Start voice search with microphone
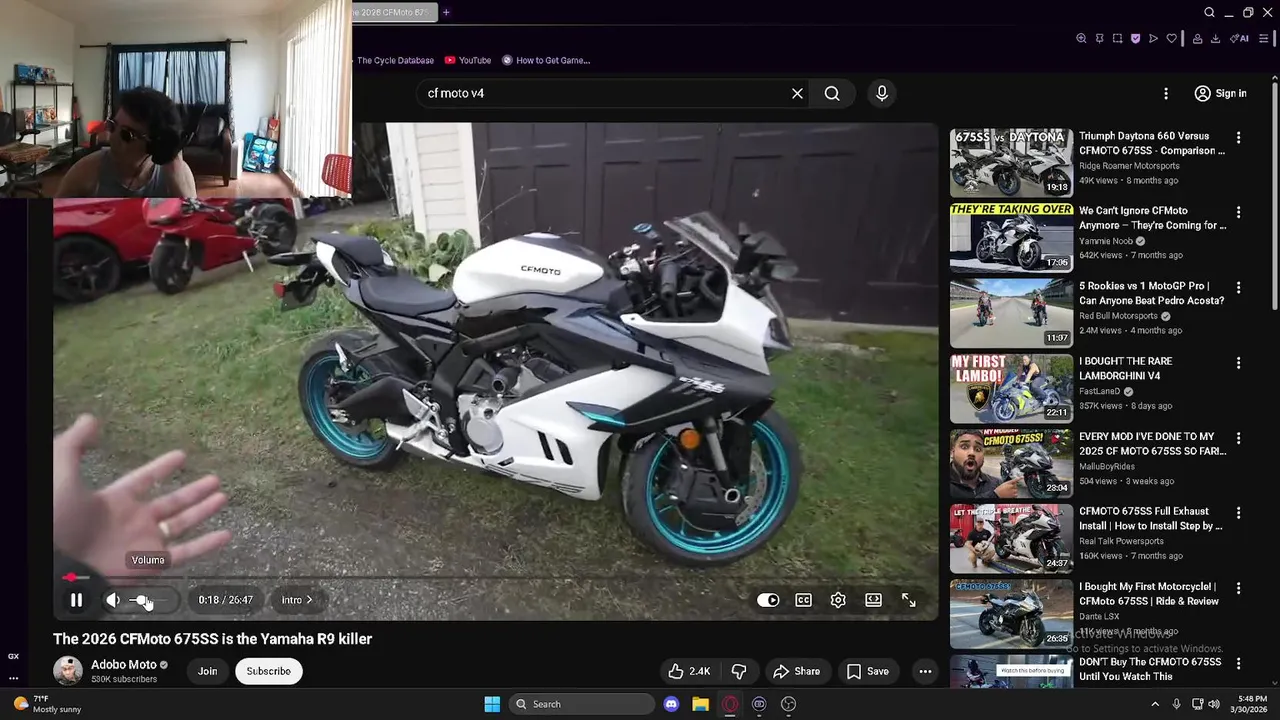 coord(881,93)
